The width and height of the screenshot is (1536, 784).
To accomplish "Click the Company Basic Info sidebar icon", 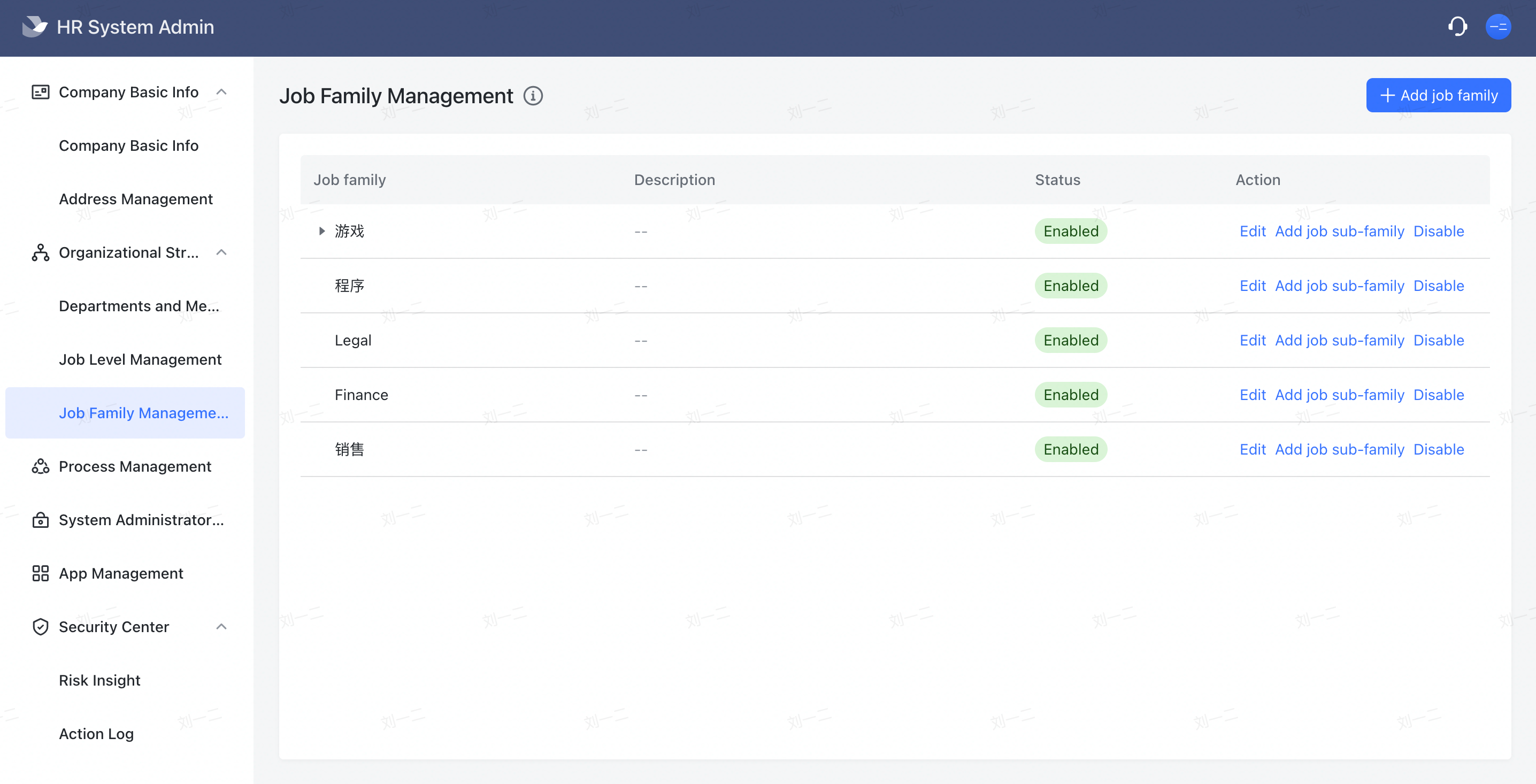I will tap(40, 92).
